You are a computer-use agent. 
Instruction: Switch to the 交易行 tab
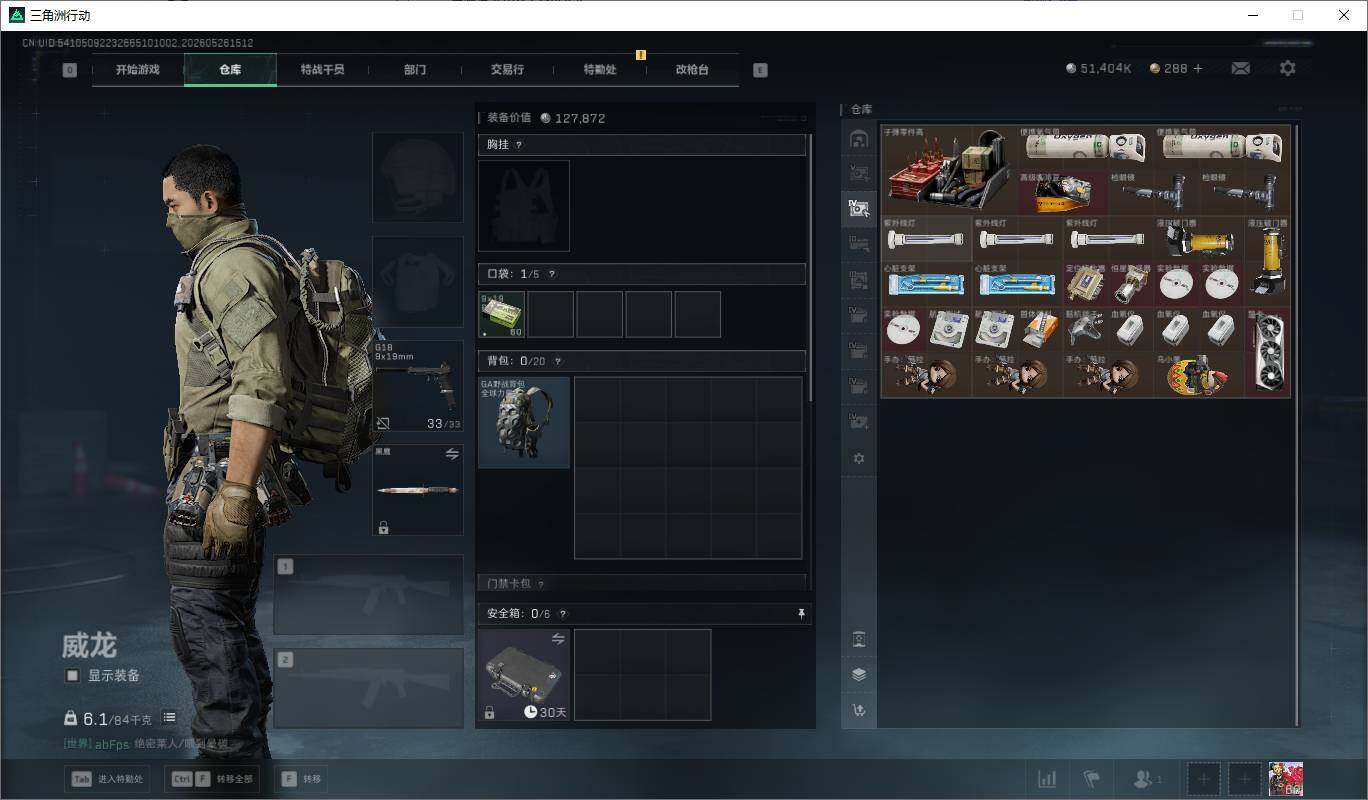tap(507, 70)
